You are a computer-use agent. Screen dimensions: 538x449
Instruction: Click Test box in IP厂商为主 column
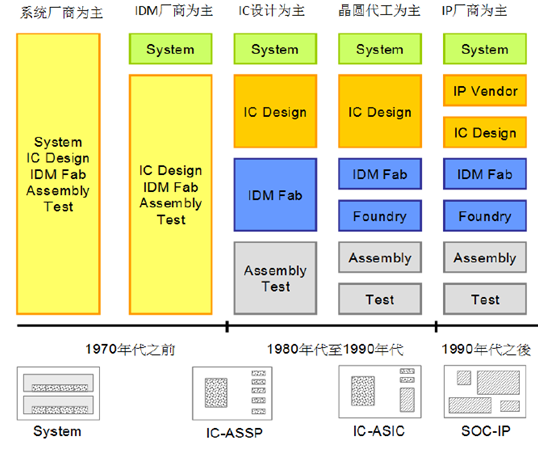485,299
